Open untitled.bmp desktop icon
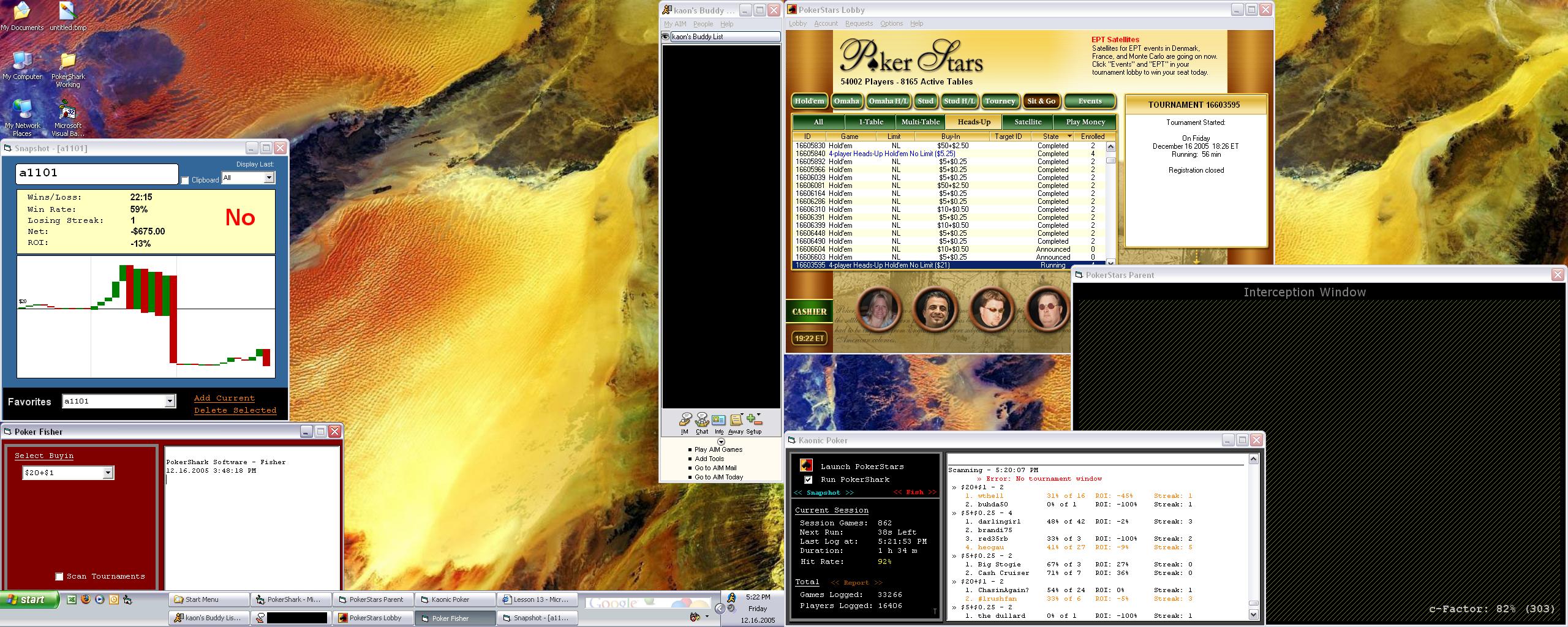This screenshot has width=1568, height=627. [67, 12]
